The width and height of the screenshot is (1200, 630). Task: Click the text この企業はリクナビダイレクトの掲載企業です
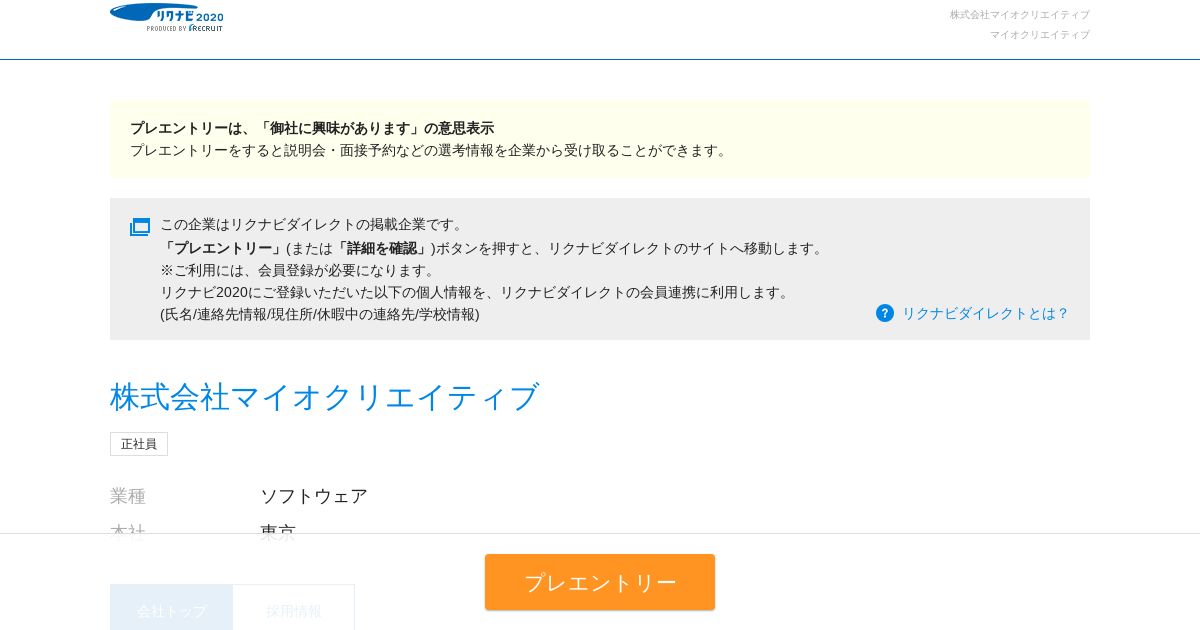[x=312, y=224]
